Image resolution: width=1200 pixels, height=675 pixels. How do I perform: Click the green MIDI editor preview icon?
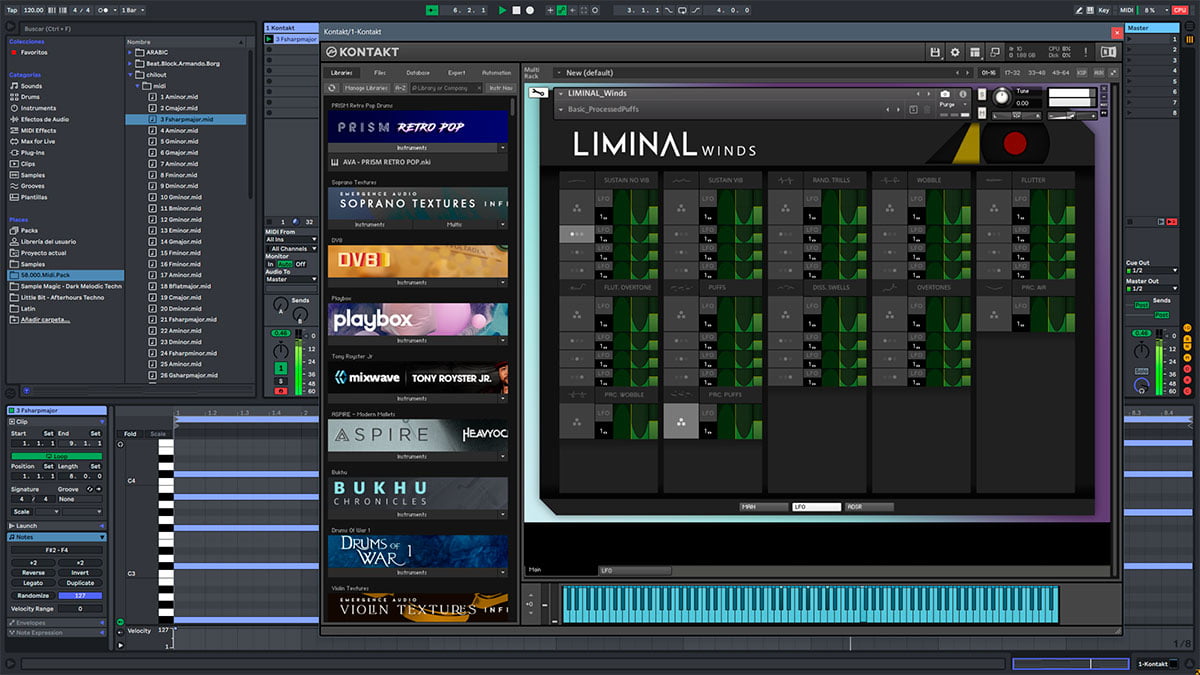(x=121, y=622)
